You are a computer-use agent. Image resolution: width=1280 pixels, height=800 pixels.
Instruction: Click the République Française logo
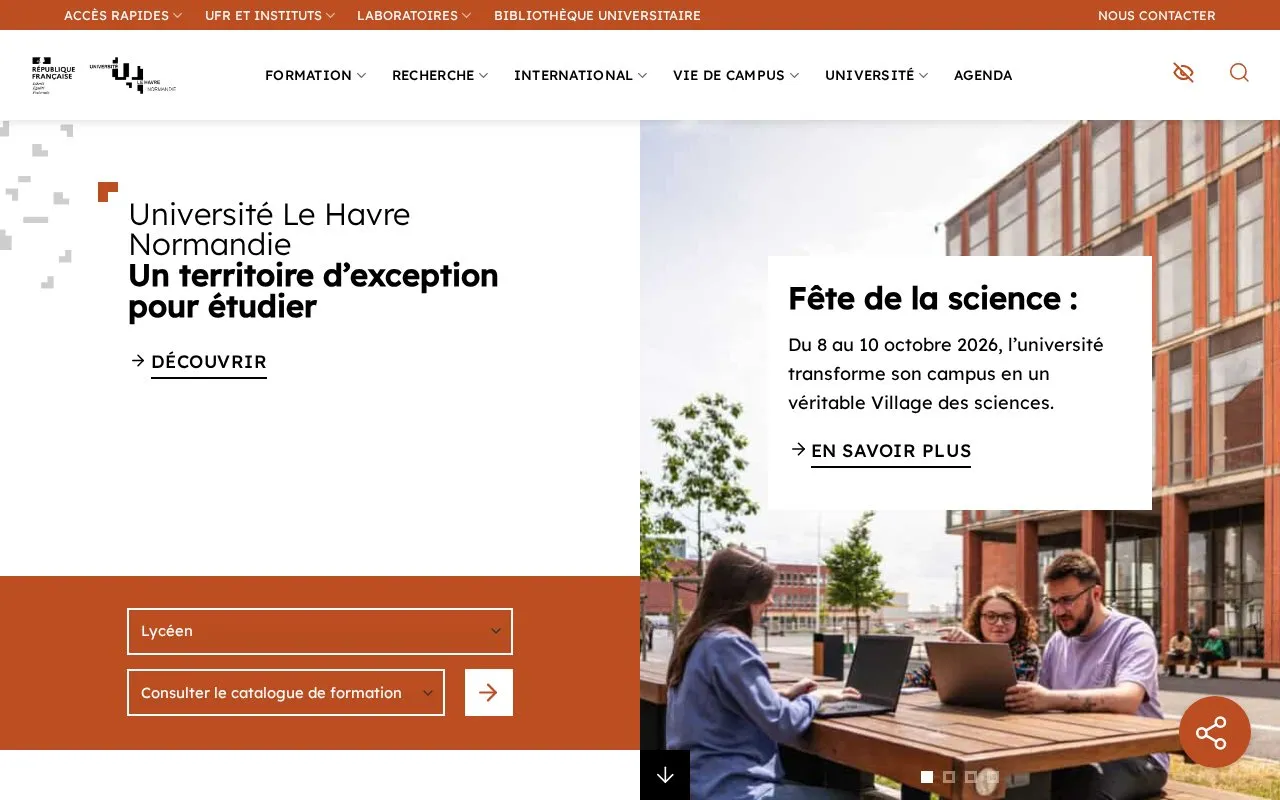pyautogui.click(x=53, y=75)
